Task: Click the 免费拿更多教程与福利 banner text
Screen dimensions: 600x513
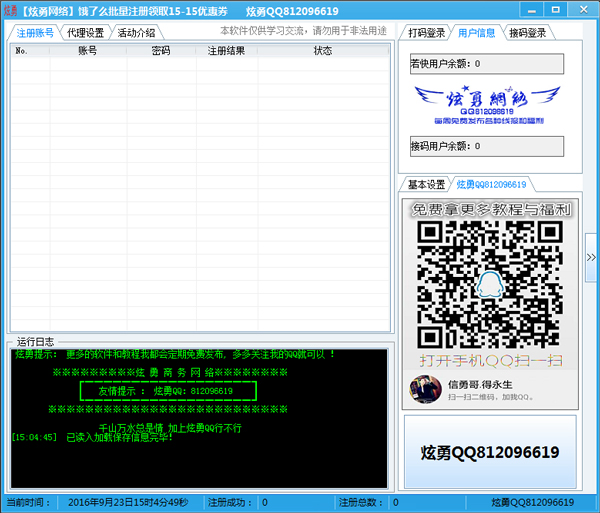Action: pyautogui.click(x=491, y=210)
